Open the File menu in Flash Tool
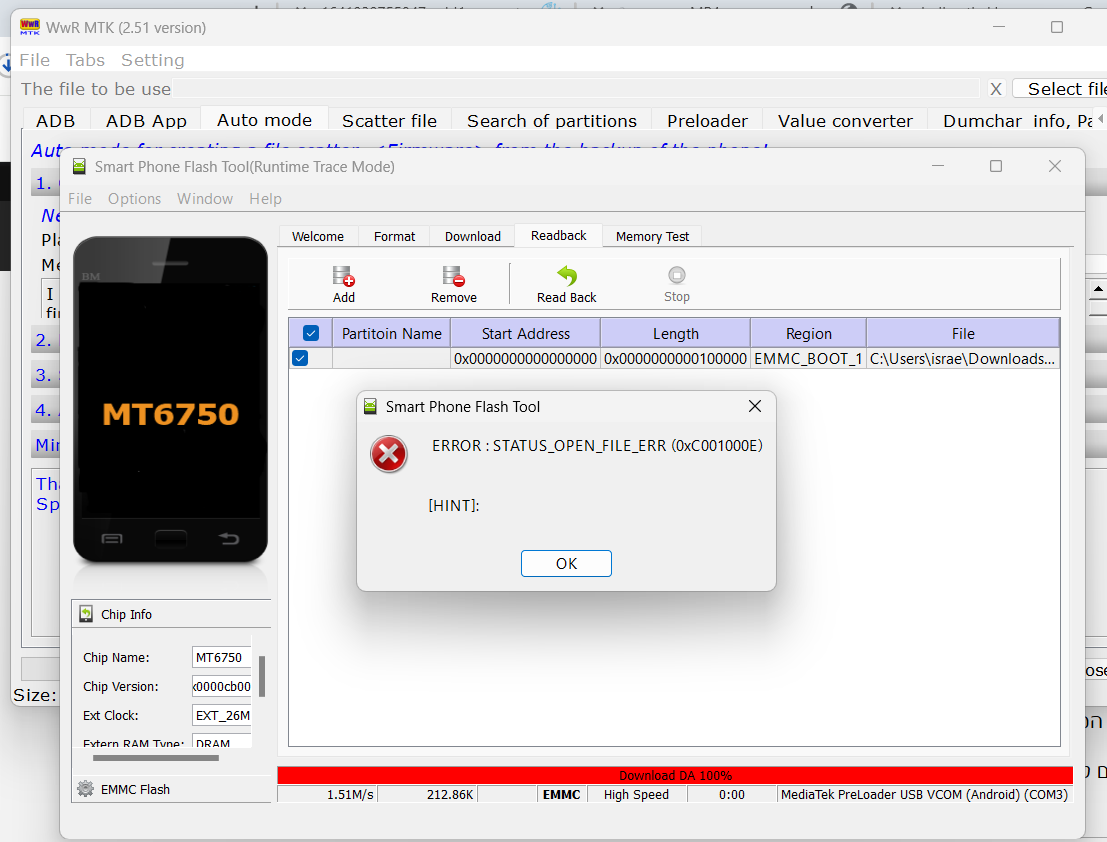1107x842 pixels. coord(80,199)
